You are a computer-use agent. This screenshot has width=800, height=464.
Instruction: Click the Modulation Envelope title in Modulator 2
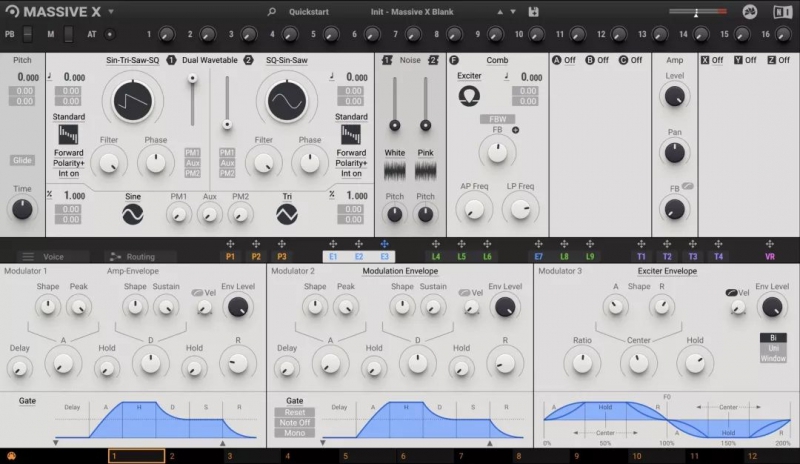click(400, 271)
